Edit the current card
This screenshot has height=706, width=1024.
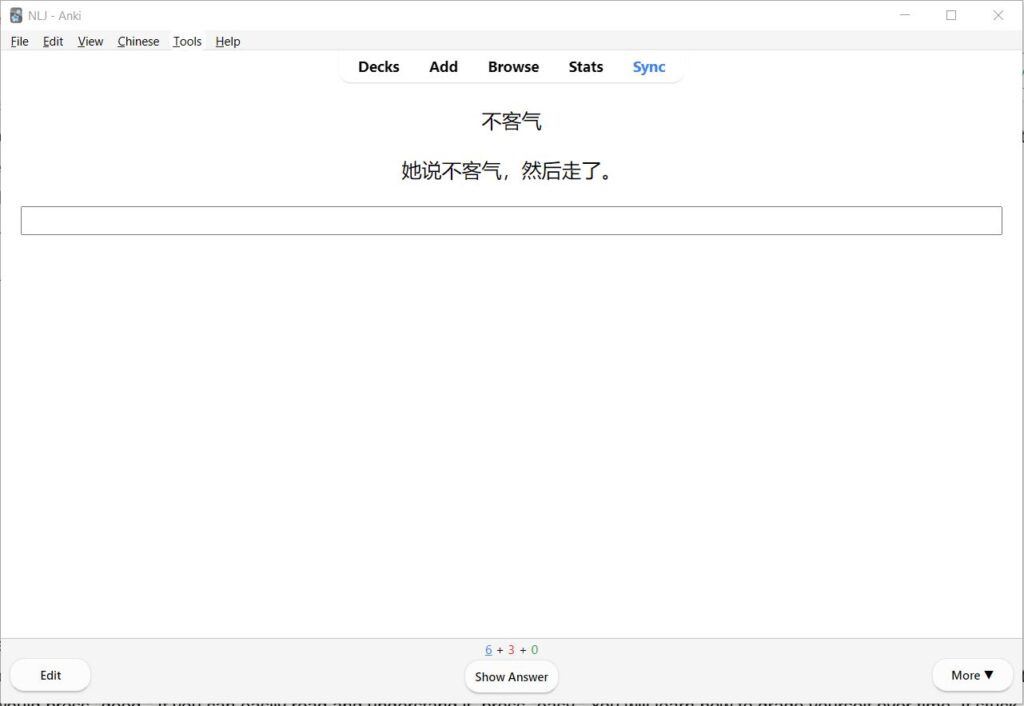coord(50,675)
